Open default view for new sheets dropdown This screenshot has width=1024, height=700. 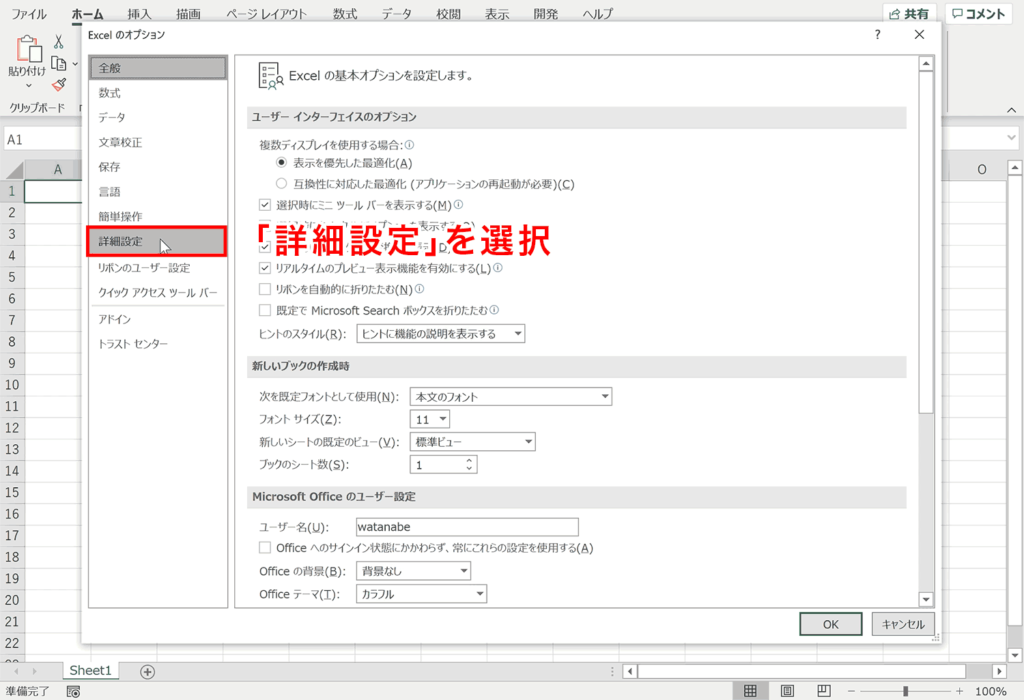(x=473, y=442)
